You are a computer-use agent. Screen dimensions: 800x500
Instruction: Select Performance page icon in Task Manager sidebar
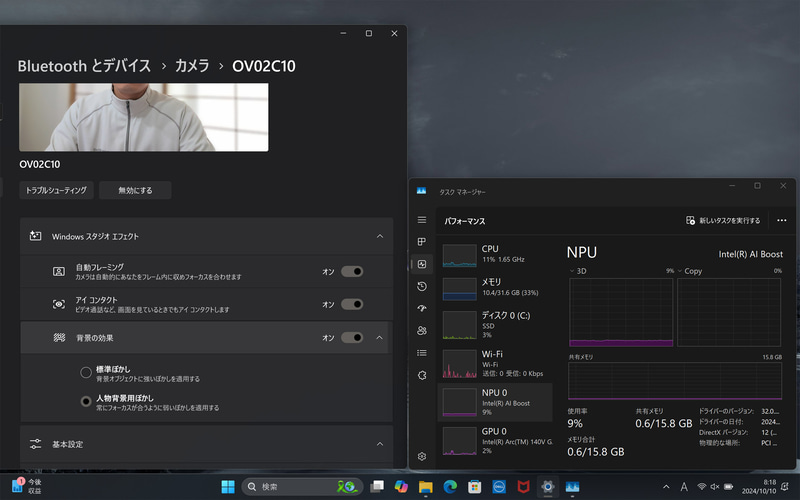422,264
